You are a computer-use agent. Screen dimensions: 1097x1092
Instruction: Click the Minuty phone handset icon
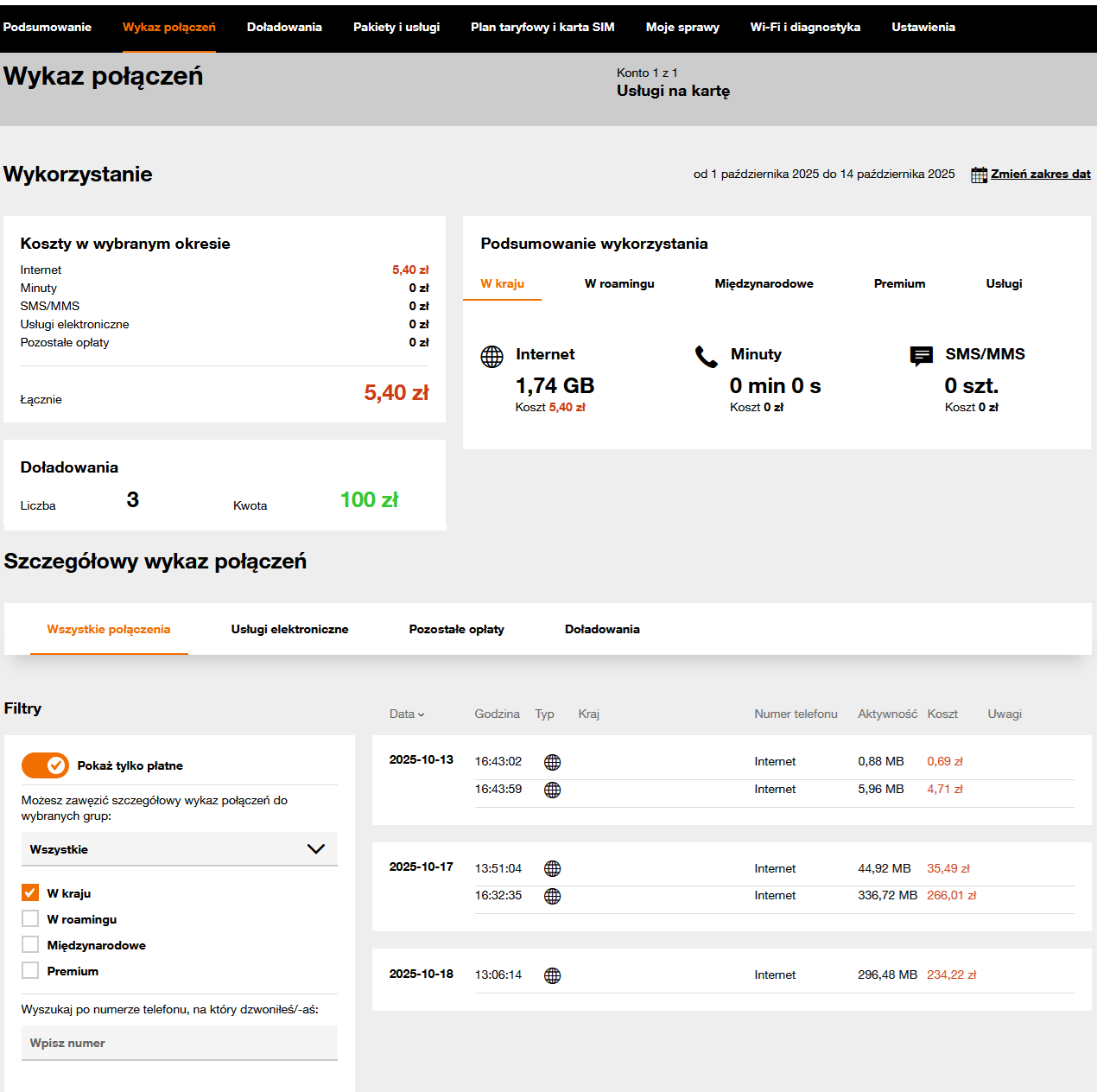[707, 356]
